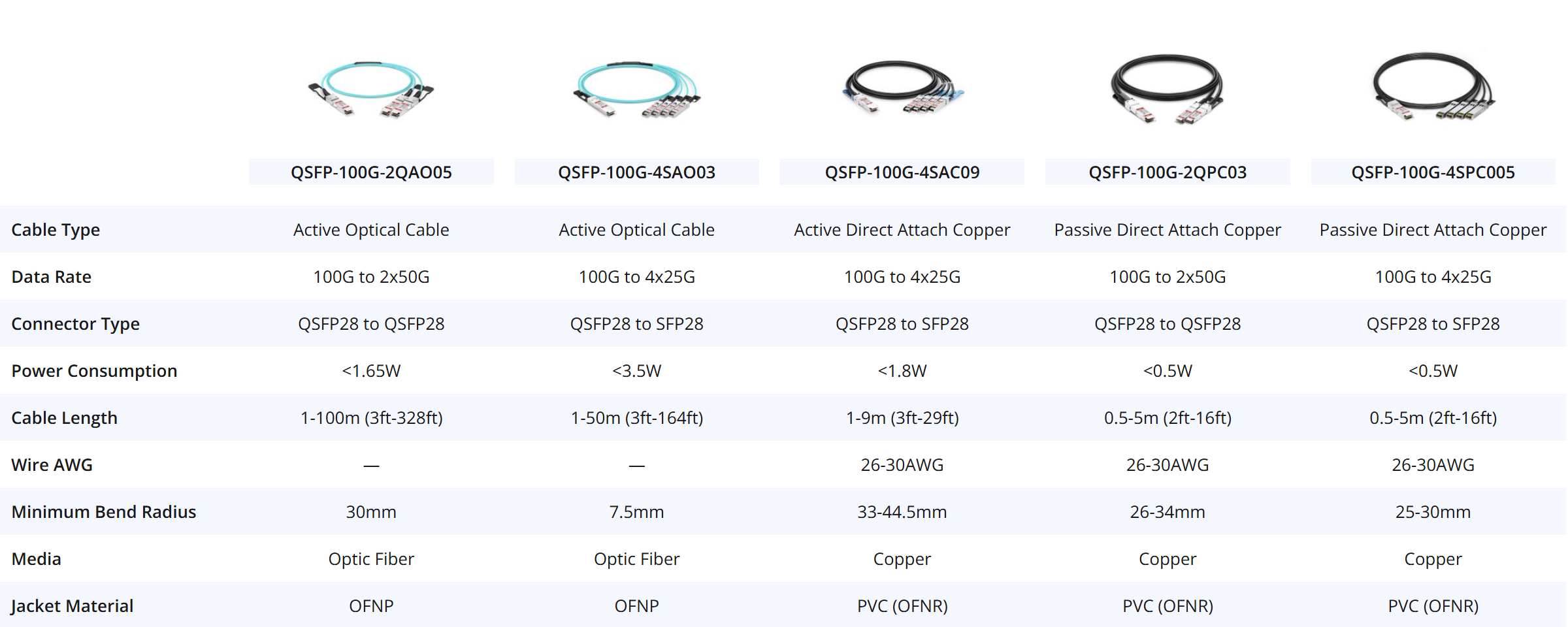The height and width of the screenshot is (627, 1568).
Task: Click the 33-44.5mm bend radius value
Action: (x=902, y=512)
